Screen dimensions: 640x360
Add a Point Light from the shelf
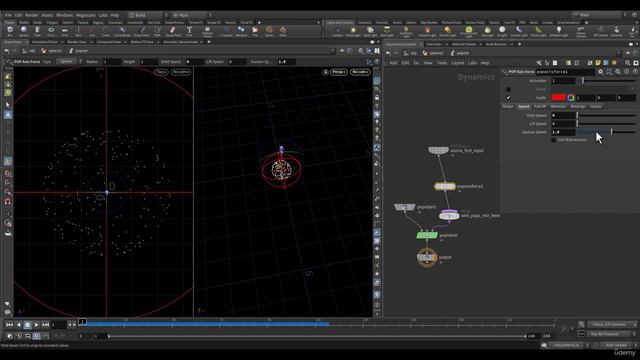pos(353,31)
